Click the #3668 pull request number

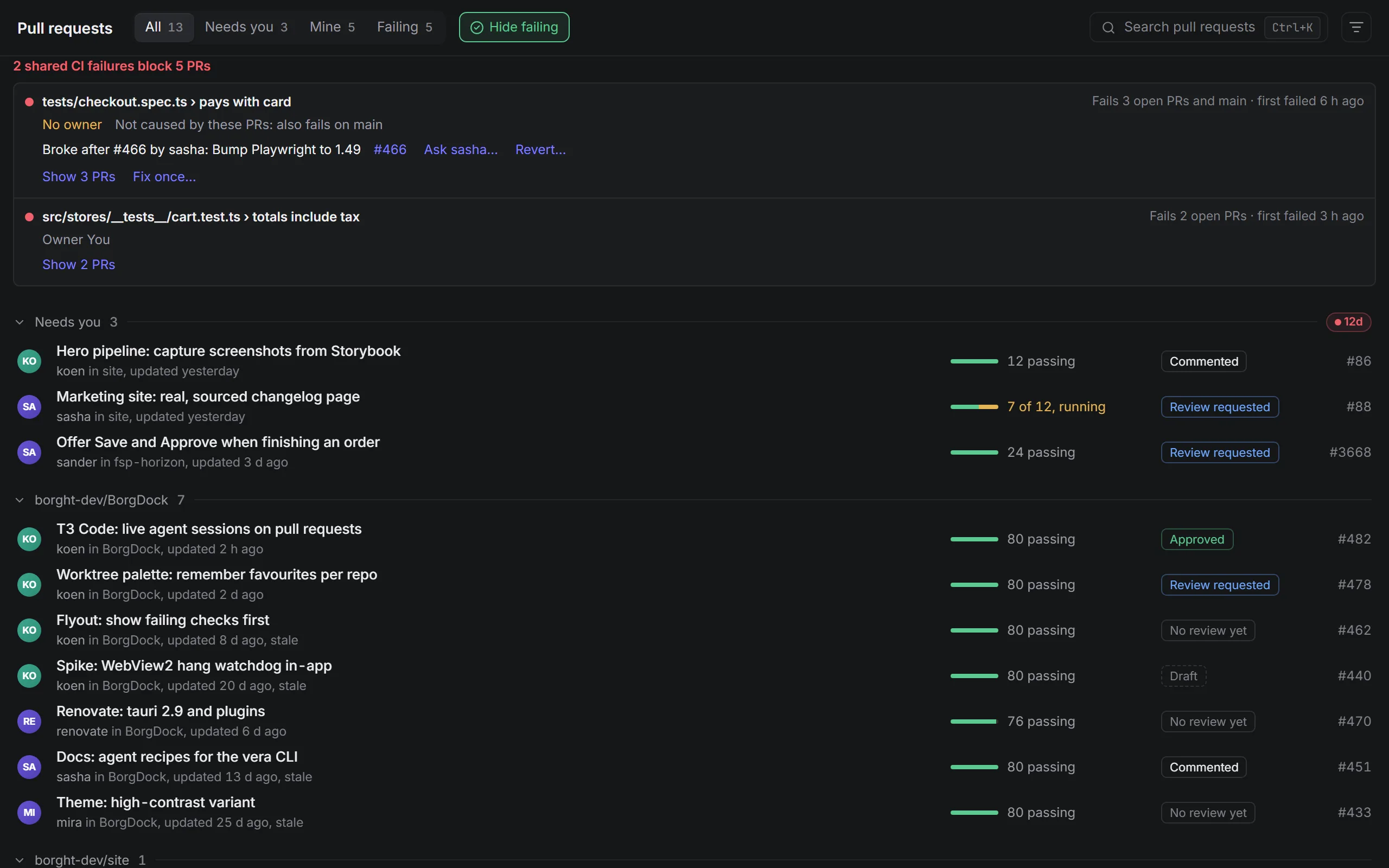(x=1350, y=452)
